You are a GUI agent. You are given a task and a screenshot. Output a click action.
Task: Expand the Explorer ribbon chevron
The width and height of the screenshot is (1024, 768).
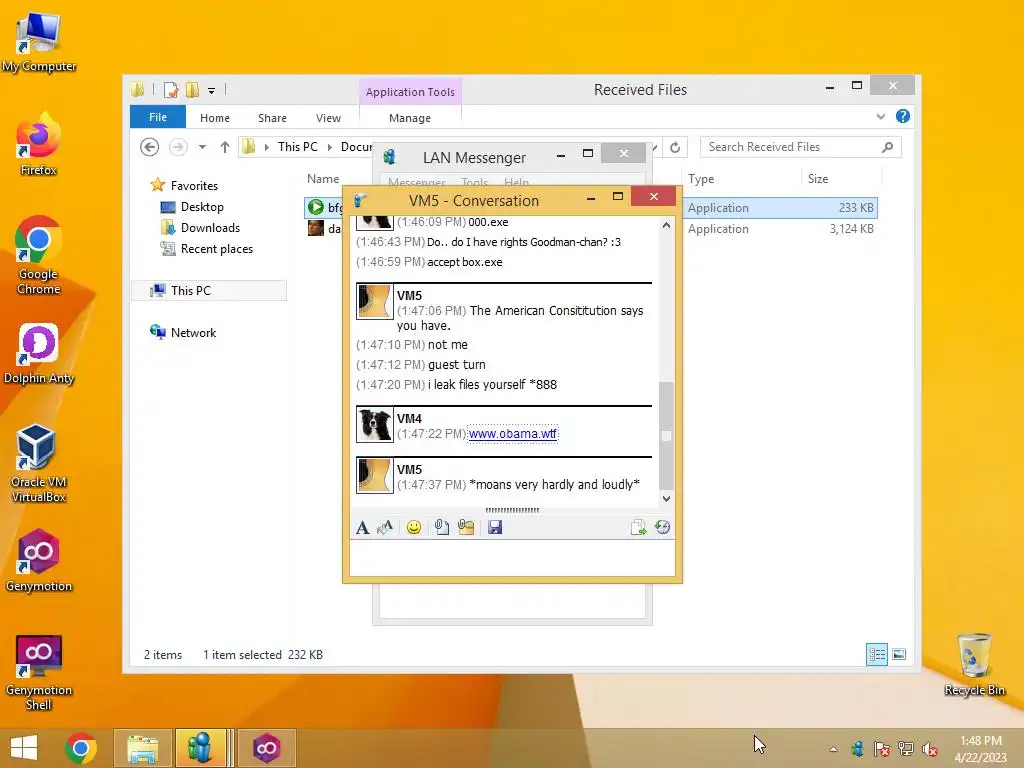coord(880,116)
